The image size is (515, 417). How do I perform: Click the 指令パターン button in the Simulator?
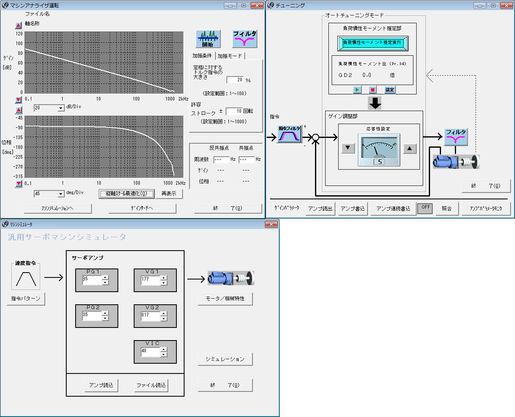click(x=26, y=299)
